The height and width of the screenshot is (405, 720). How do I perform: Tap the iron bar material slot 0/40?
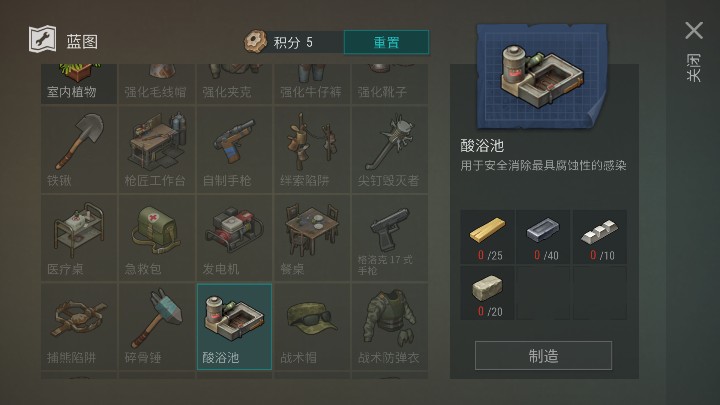tap(543, 237)
